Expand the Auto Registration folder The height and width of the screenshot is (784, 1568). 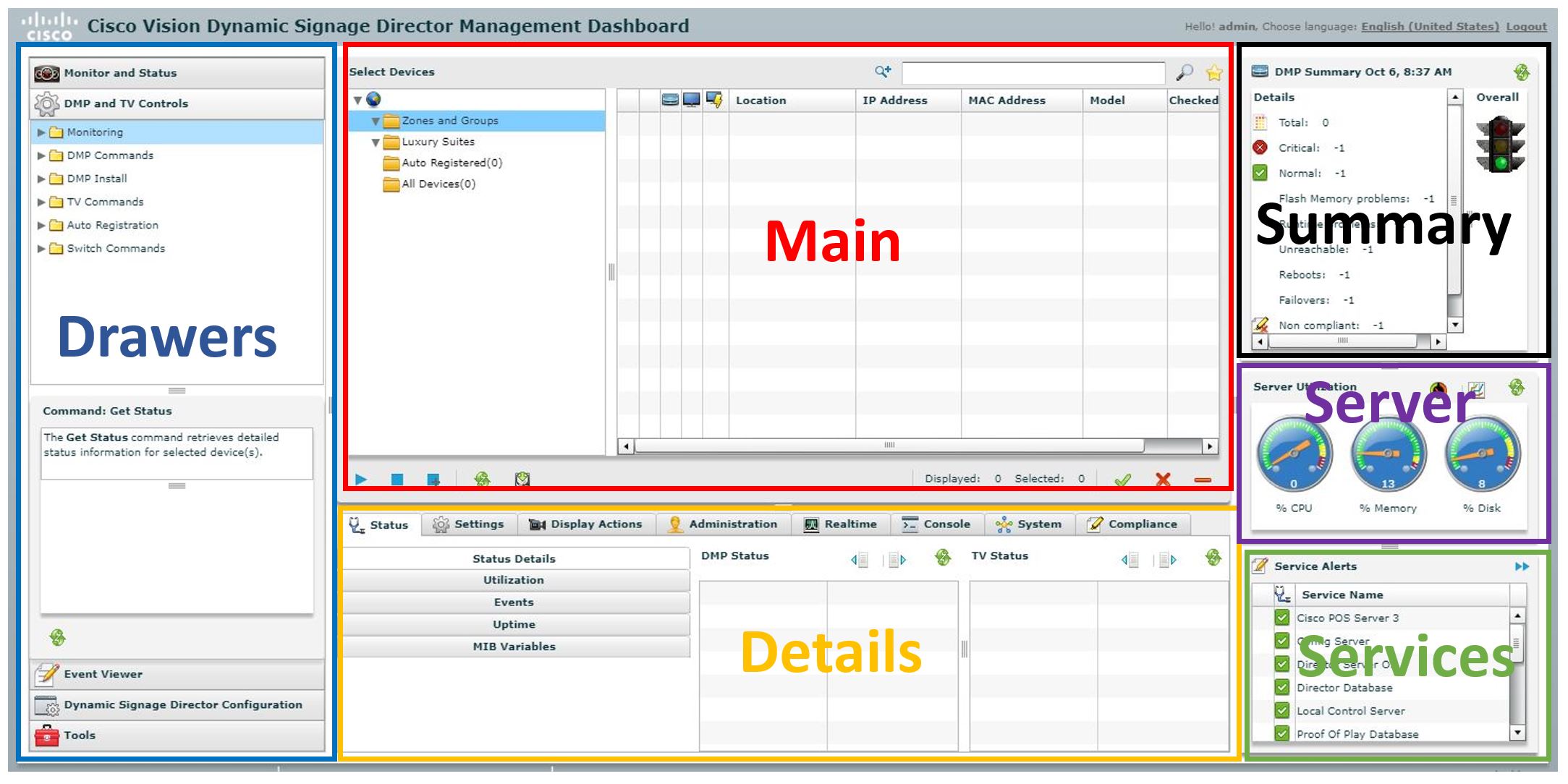(x=41, y=225)
